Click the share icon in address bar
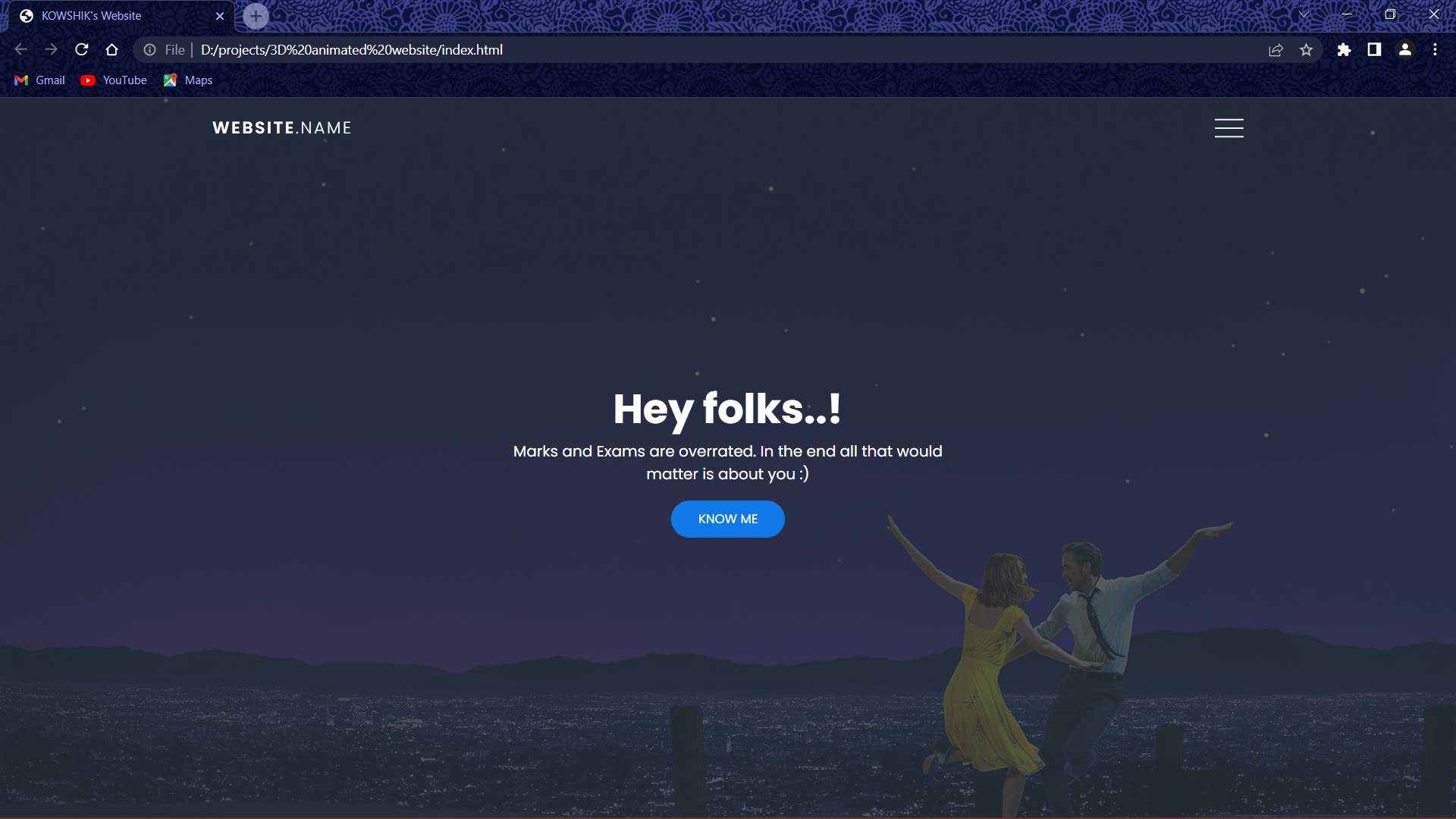1456x819 pixels. coord(1276,49)
